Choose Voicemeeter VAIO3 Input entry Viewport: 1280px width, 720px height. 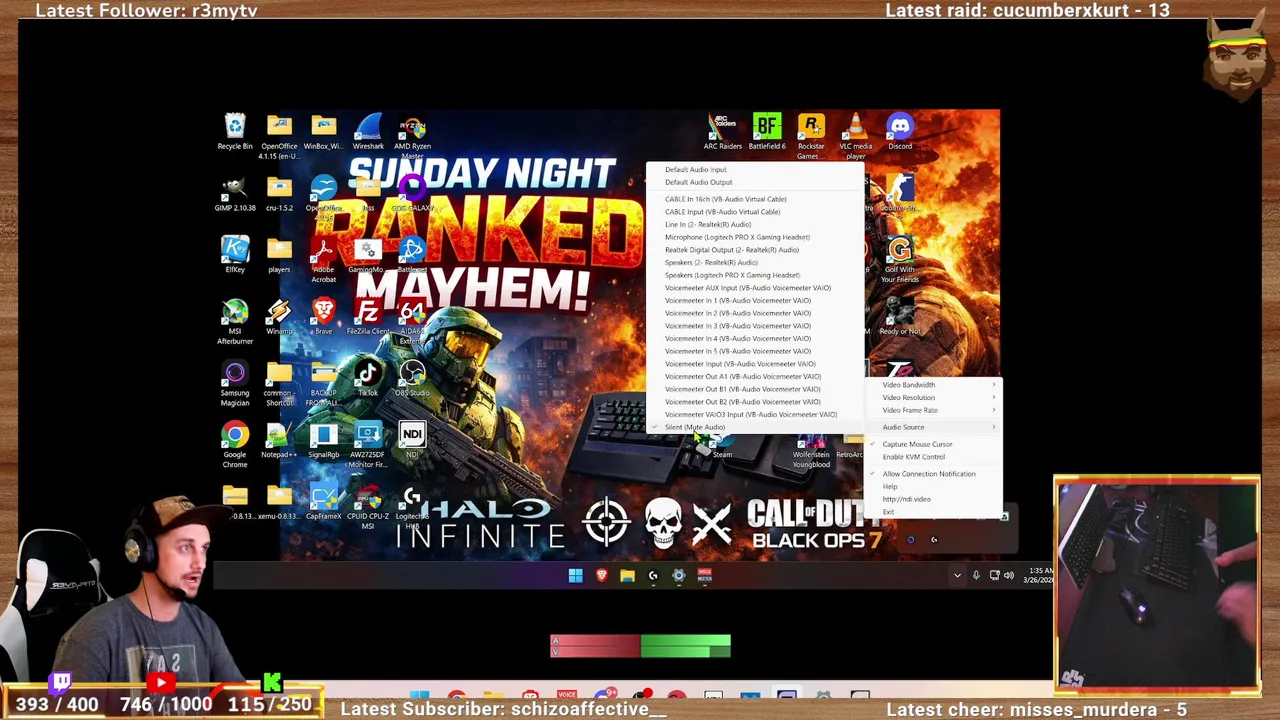pyautogui.click(x=755, y=414)
